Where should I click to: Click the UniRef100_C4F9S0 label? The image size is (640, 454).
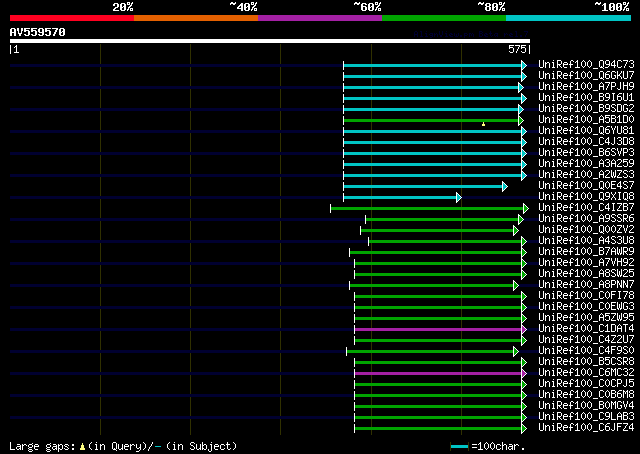pyautogui.click(x=587, y=351)
